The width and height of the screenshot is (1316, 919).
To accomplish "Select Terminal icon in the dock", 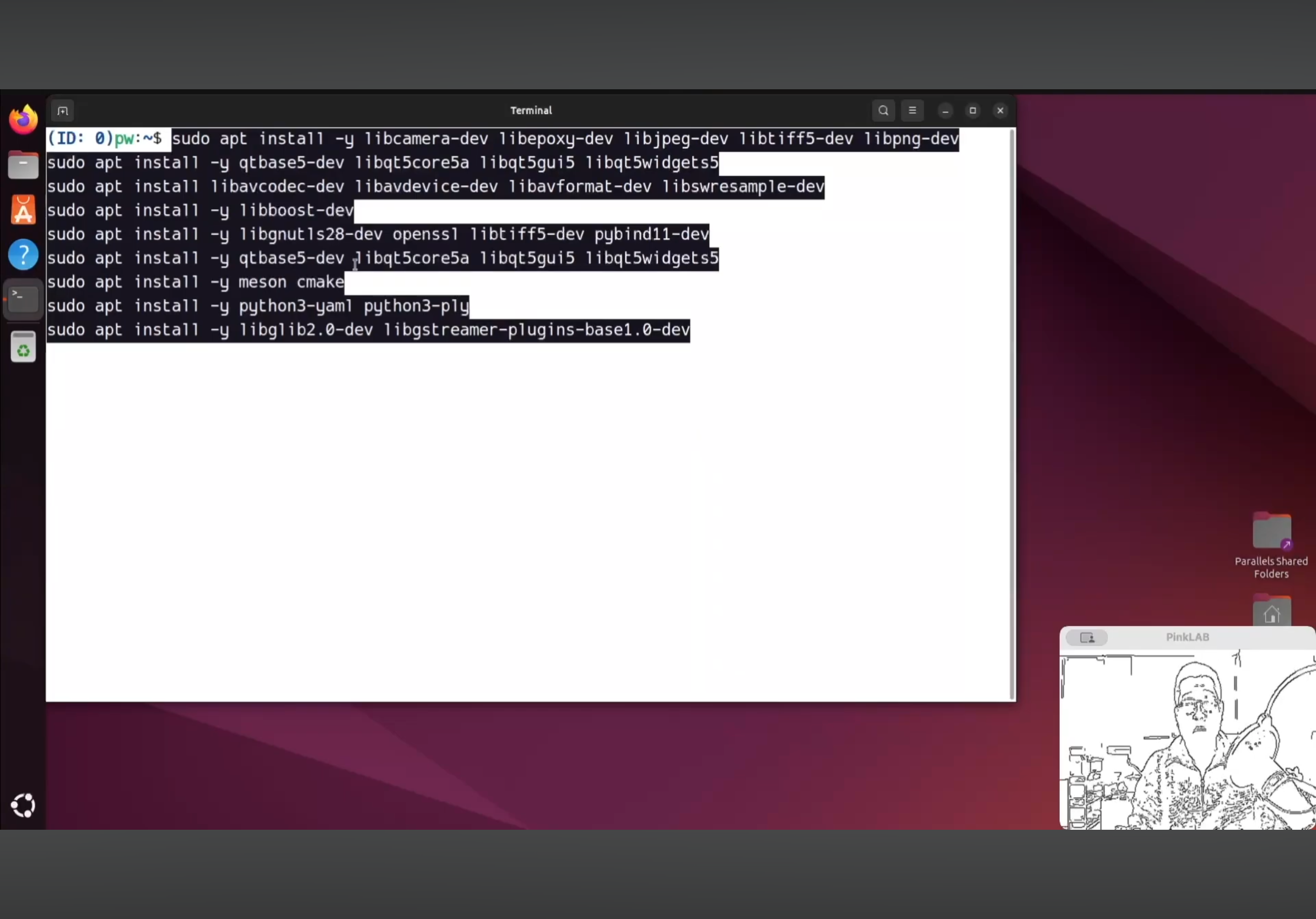I will click(x=24, y=299).
